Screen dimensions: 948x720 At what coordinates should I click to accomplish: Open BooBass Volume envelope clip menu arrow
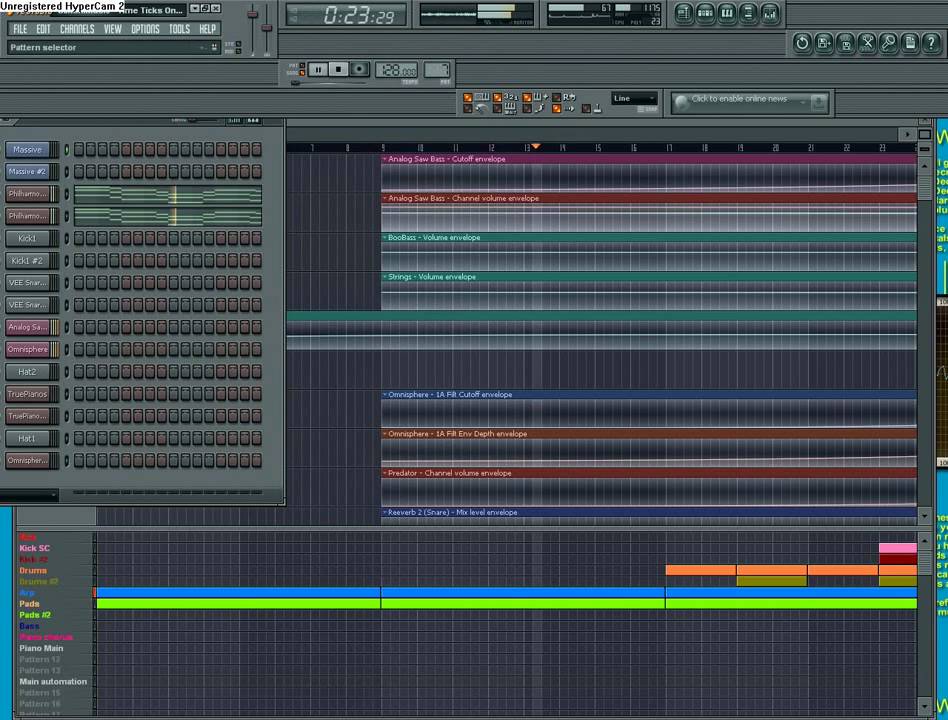[x=385, y=238]
